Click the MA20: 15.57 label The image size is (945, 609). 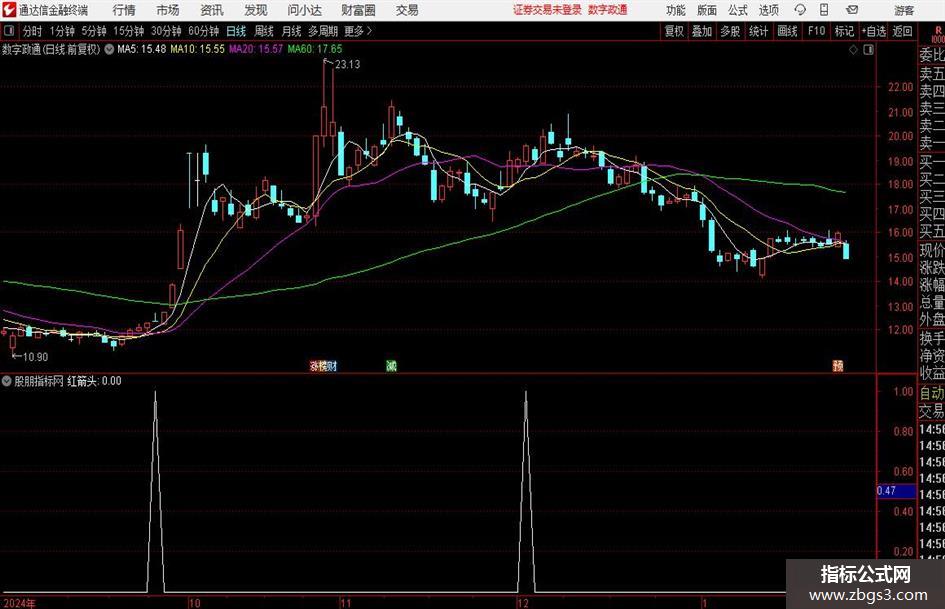[256, 49]
